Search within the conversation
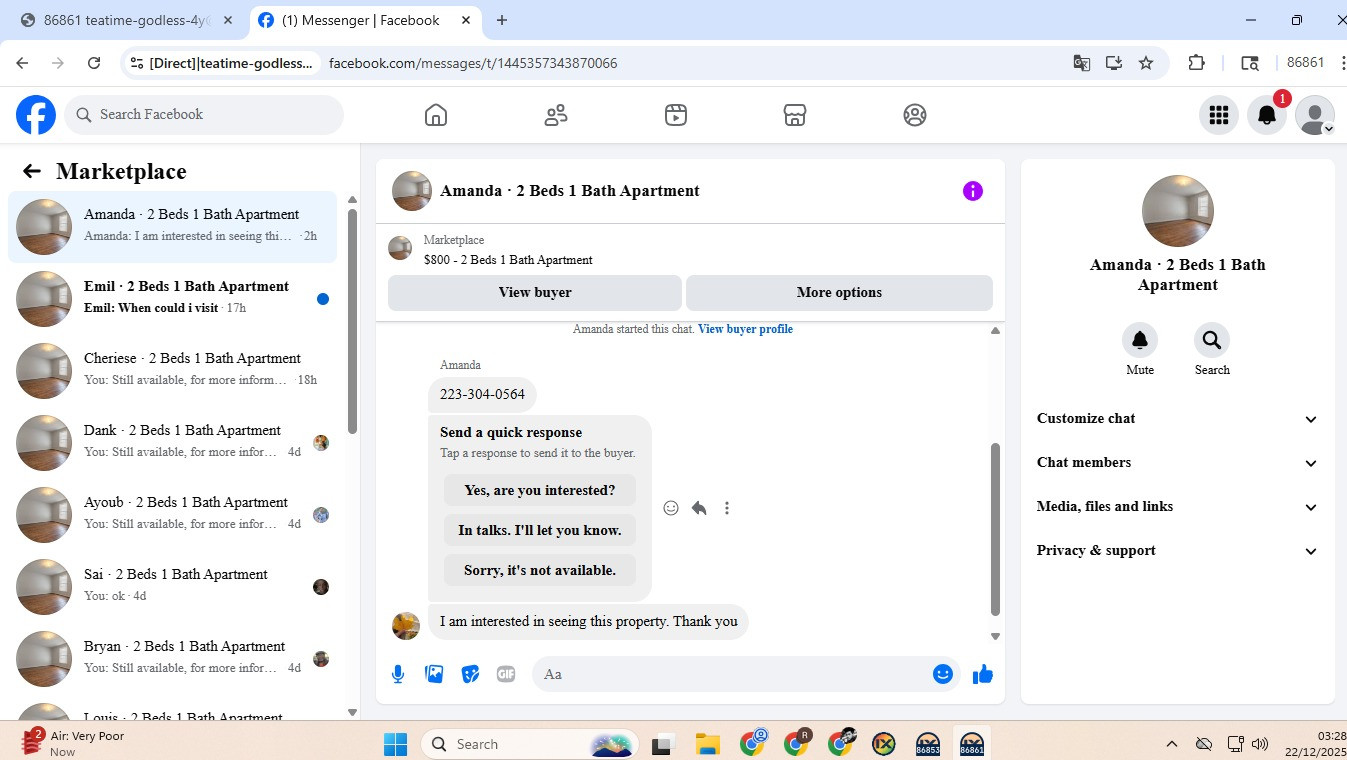 click(1212, 340)
